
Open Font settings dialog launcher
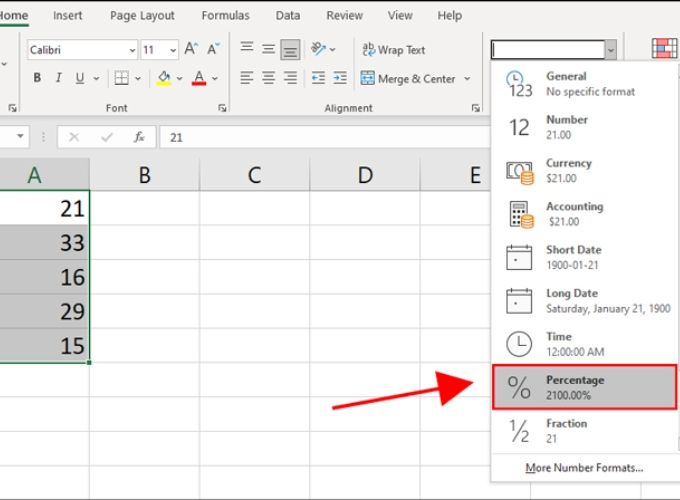point(222,108)
